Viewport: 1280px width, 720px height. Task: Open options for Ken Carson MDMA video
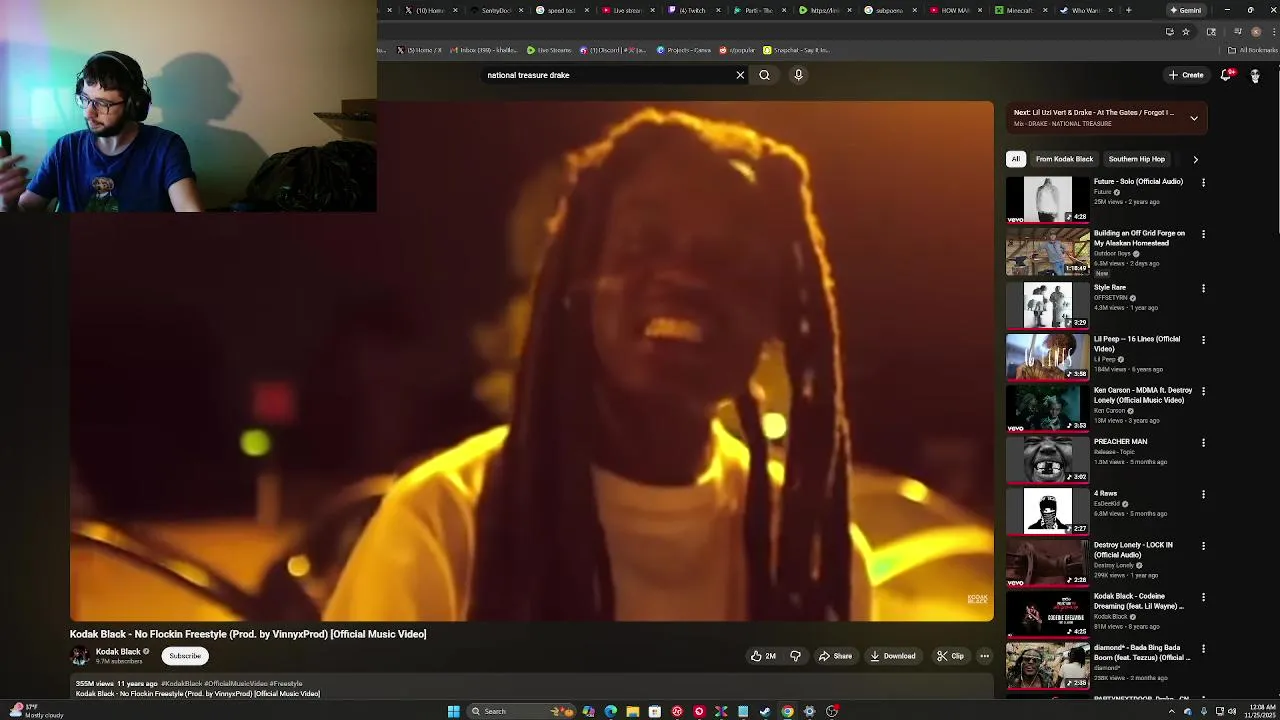coord(1203,392)
